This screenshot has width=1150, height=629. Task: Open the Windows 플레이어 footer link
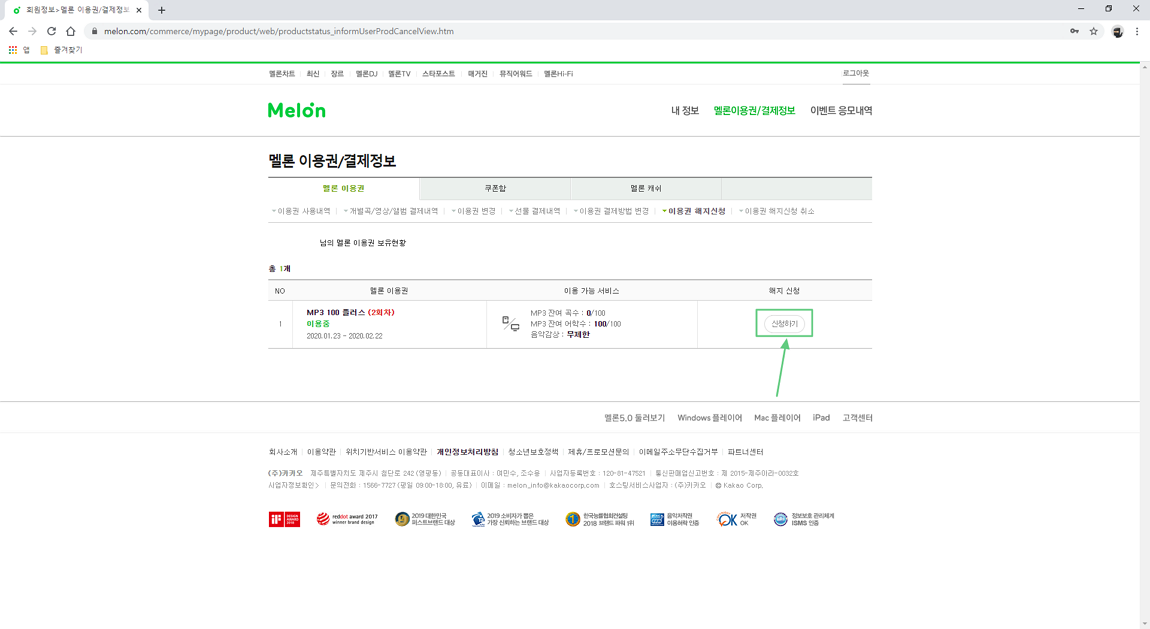(709, 418)
